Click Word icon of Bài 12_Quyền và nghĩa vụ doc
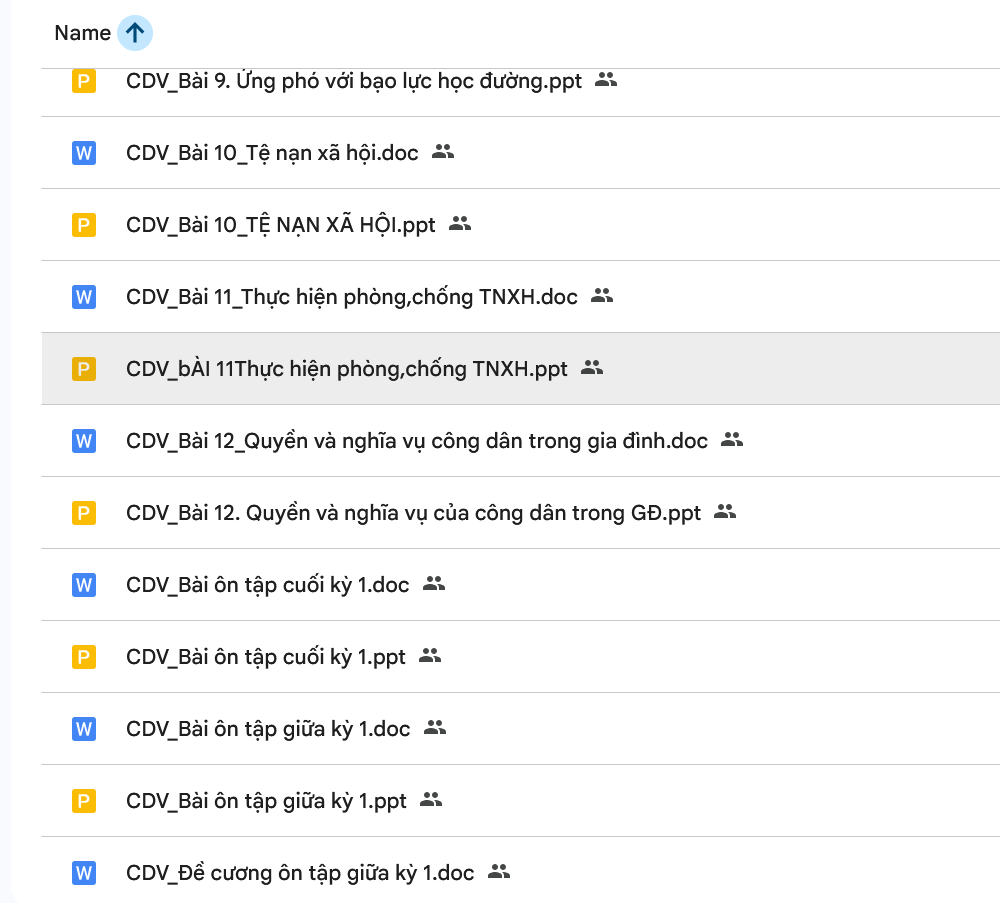 84,441
